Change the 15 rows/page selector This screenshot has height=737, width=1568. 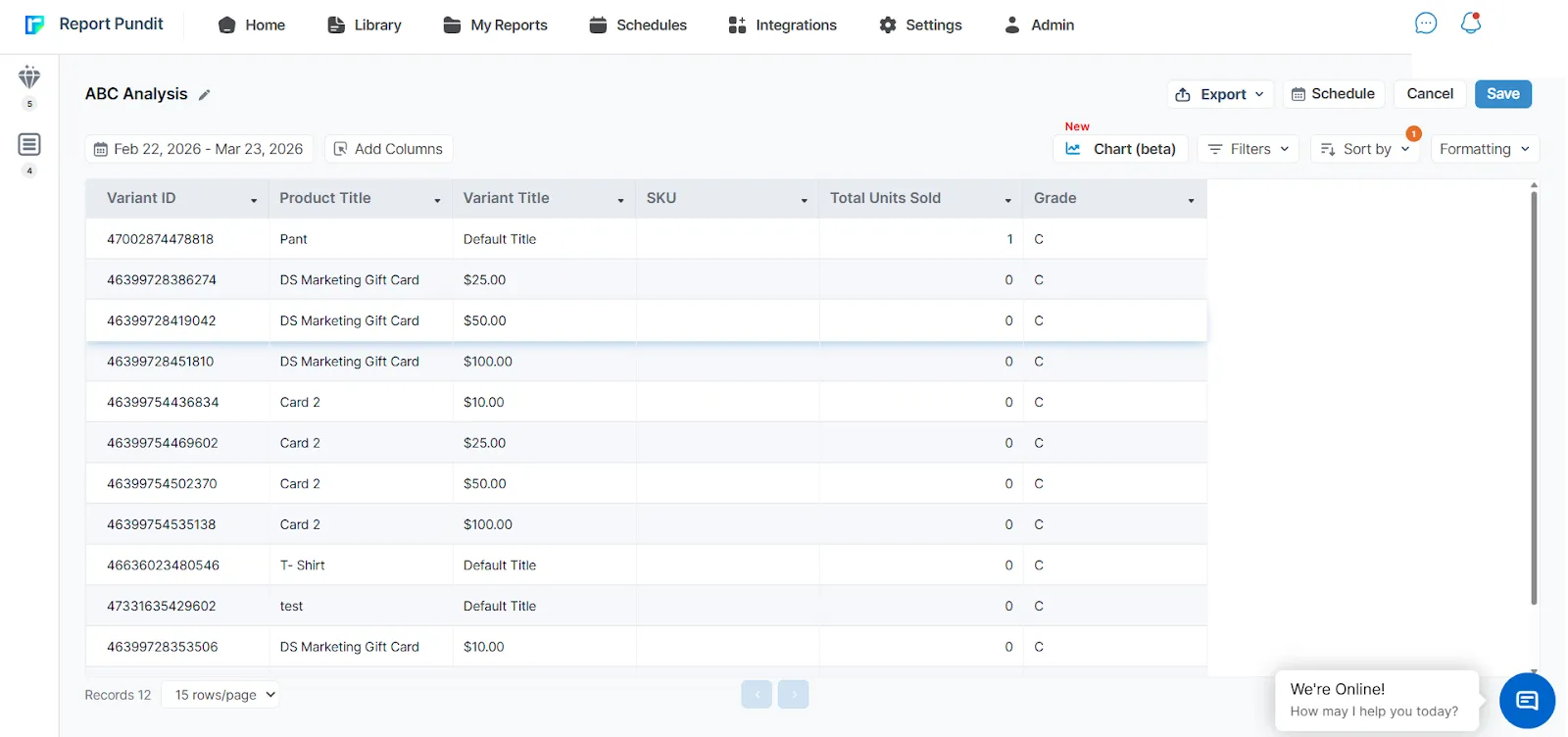tap(220, 695)
